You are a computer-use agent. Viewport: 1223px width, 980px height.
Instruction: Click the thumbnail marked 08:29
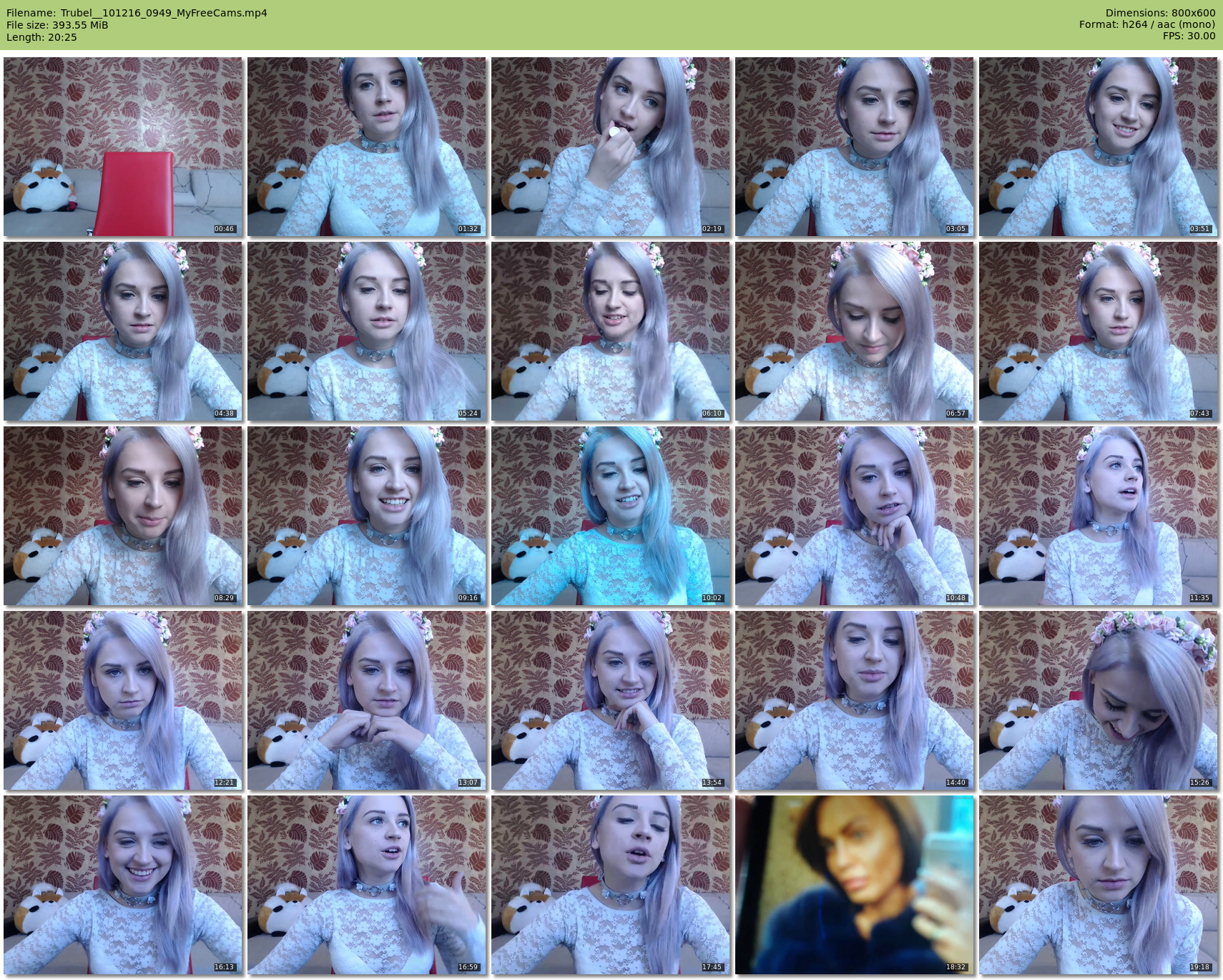pos(123,516)
